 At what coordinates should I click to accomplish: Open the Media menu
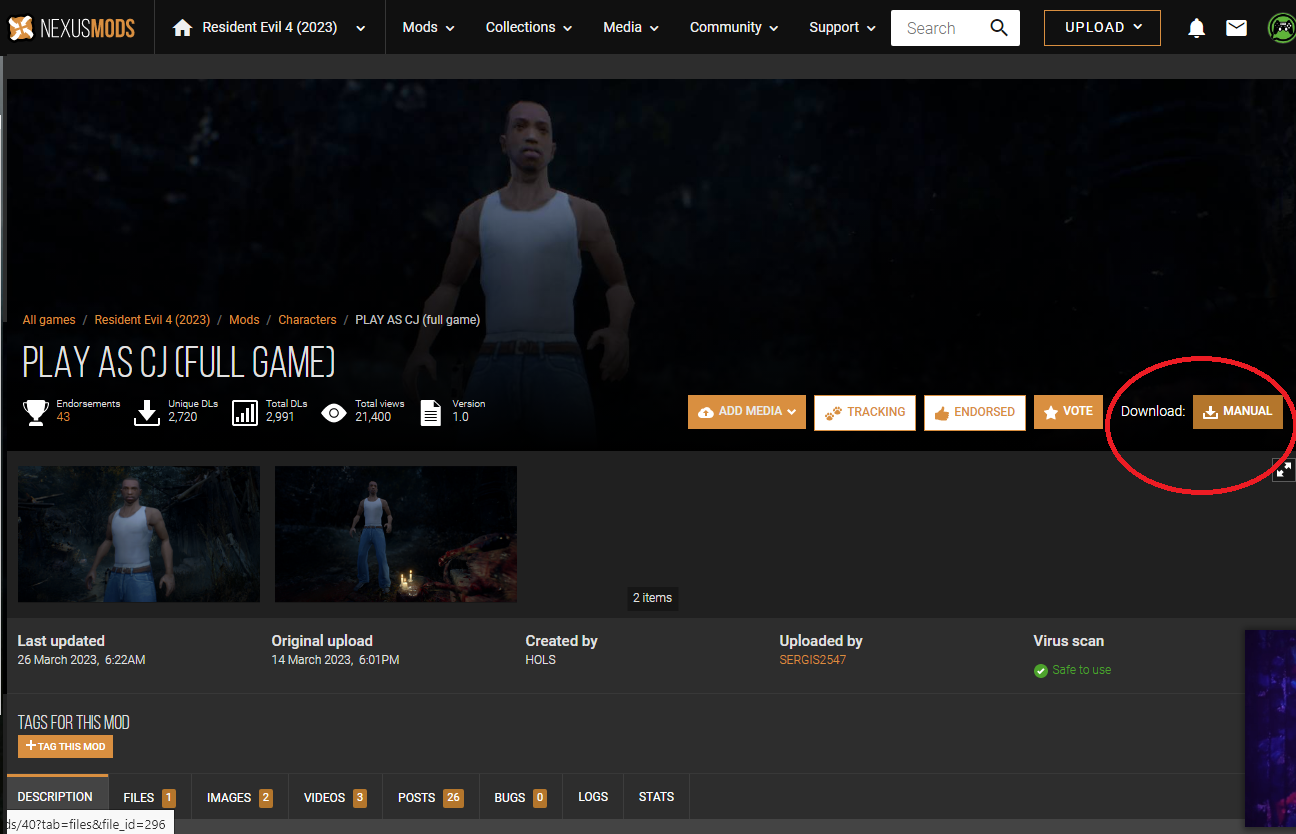pyautogui.click(x=631, y=28)
